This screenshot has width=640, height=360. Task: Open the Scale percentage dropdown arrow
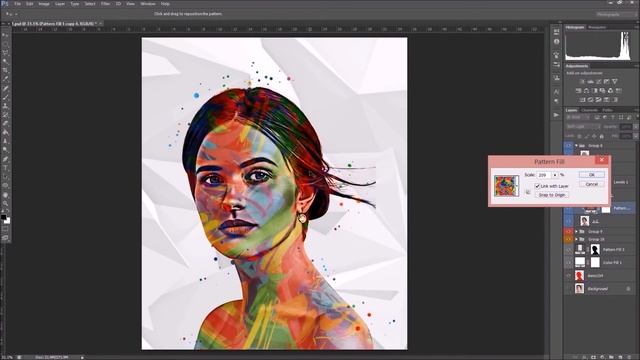tap(555, 175)
